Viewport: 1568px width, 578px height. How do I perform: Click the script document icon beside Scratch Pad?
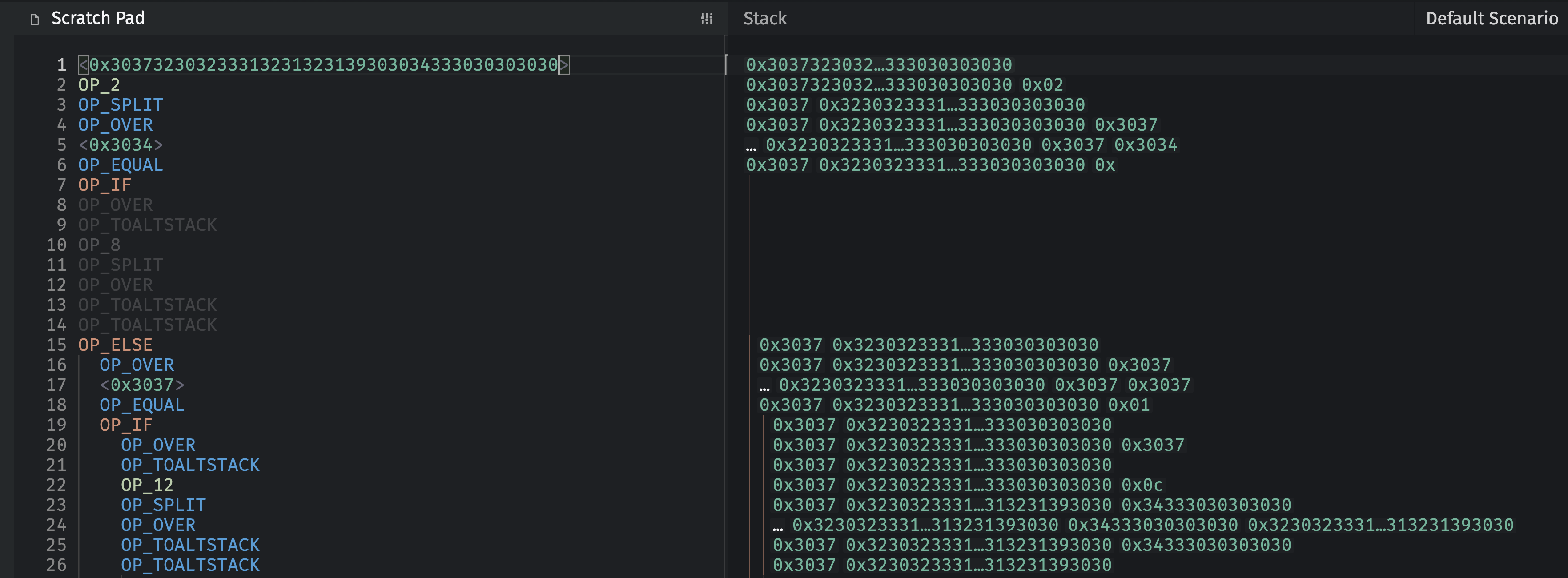point(35,20)
